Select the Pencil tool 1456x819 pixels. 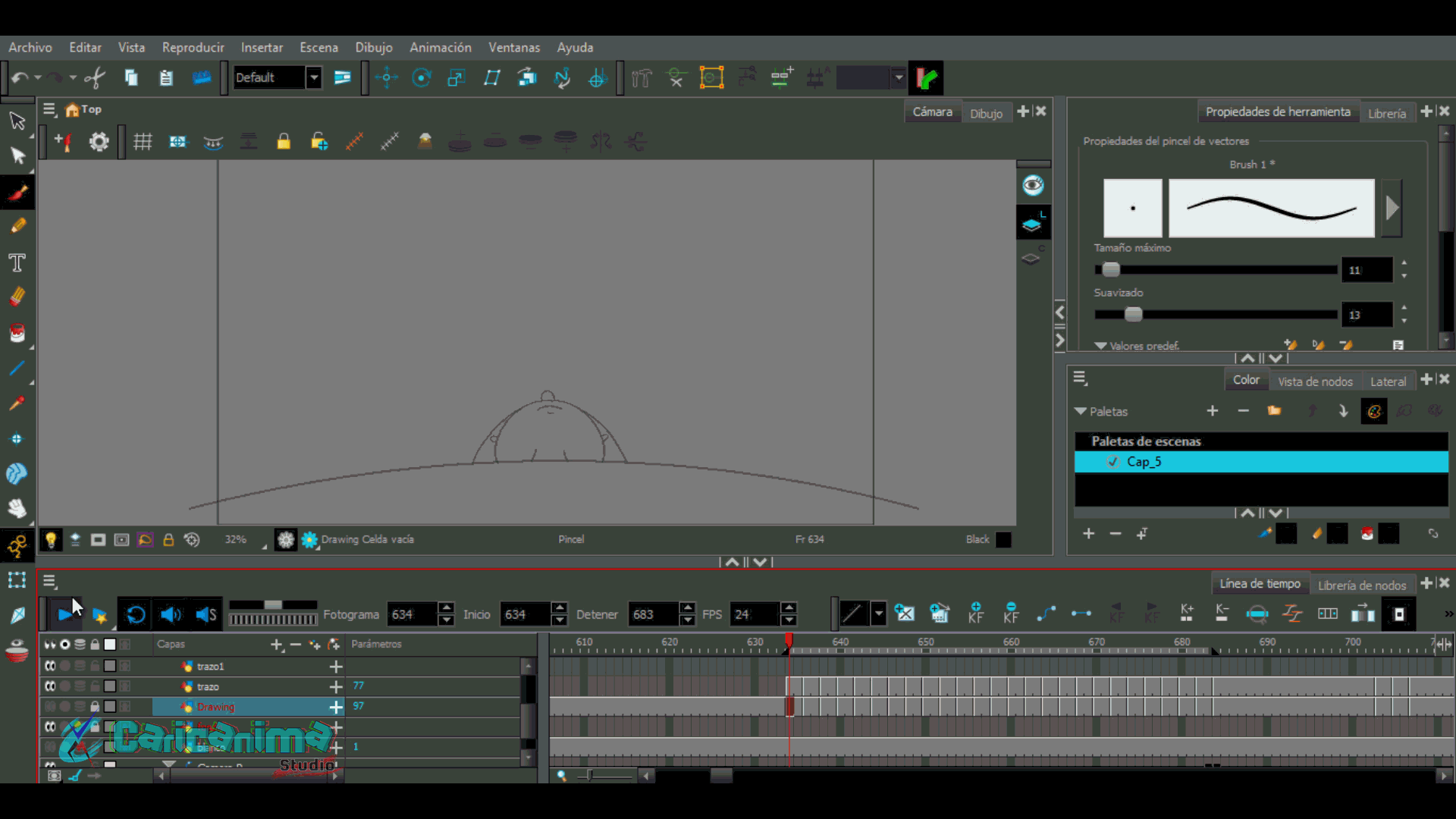tap(17, 226)
